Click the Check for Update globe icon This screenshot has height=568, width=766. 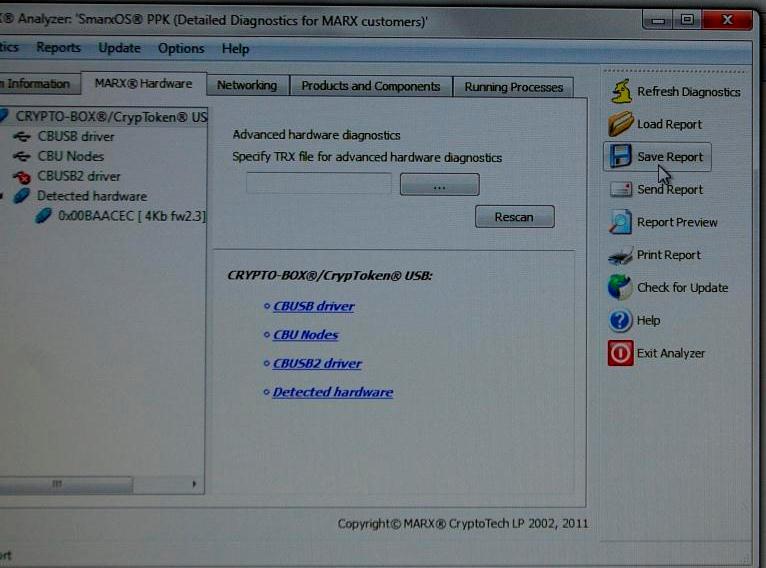click(x=620, y=287)
